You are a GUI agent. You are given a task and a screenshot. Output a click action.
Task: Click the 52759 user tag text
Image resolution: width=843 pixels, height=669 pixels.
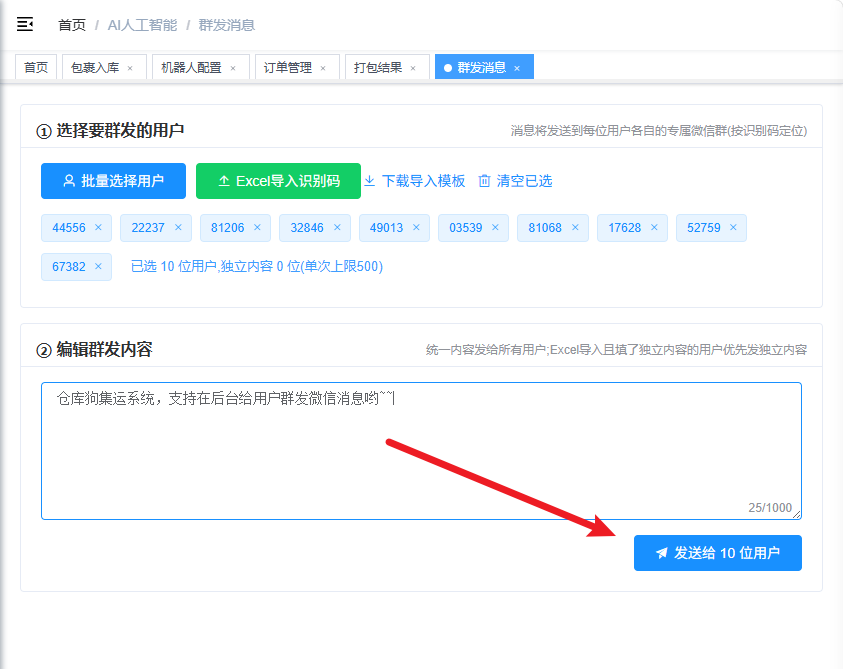point(704,227)
